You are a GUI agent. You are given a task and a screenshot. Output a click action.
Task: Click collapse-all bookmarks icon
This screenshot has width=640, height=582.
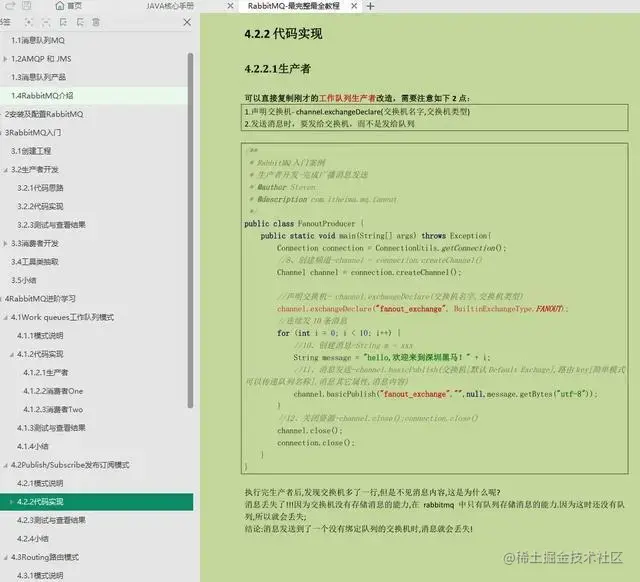[46, 22]
